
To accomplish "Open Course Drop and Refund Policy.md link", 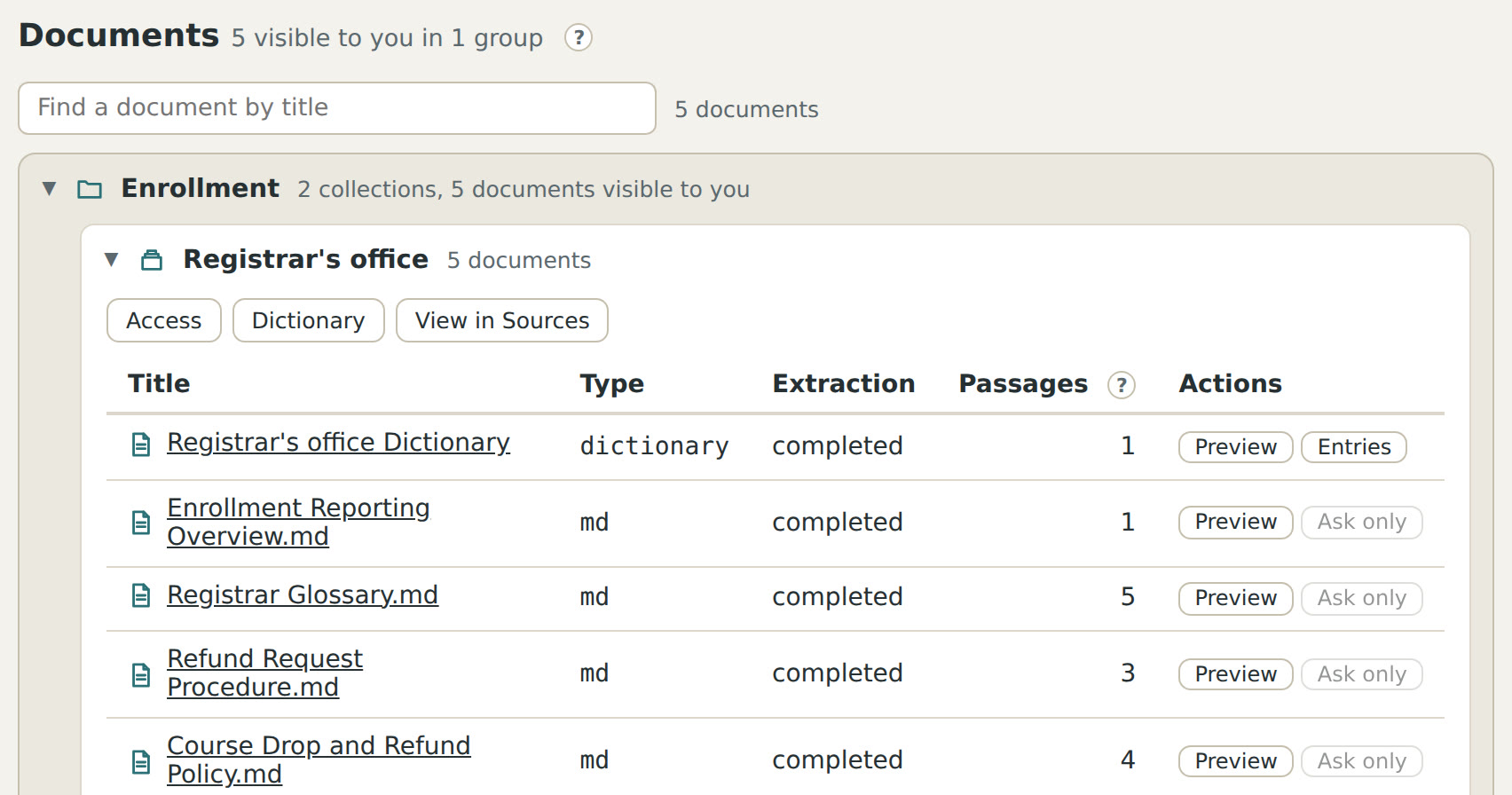I will 319,760.
